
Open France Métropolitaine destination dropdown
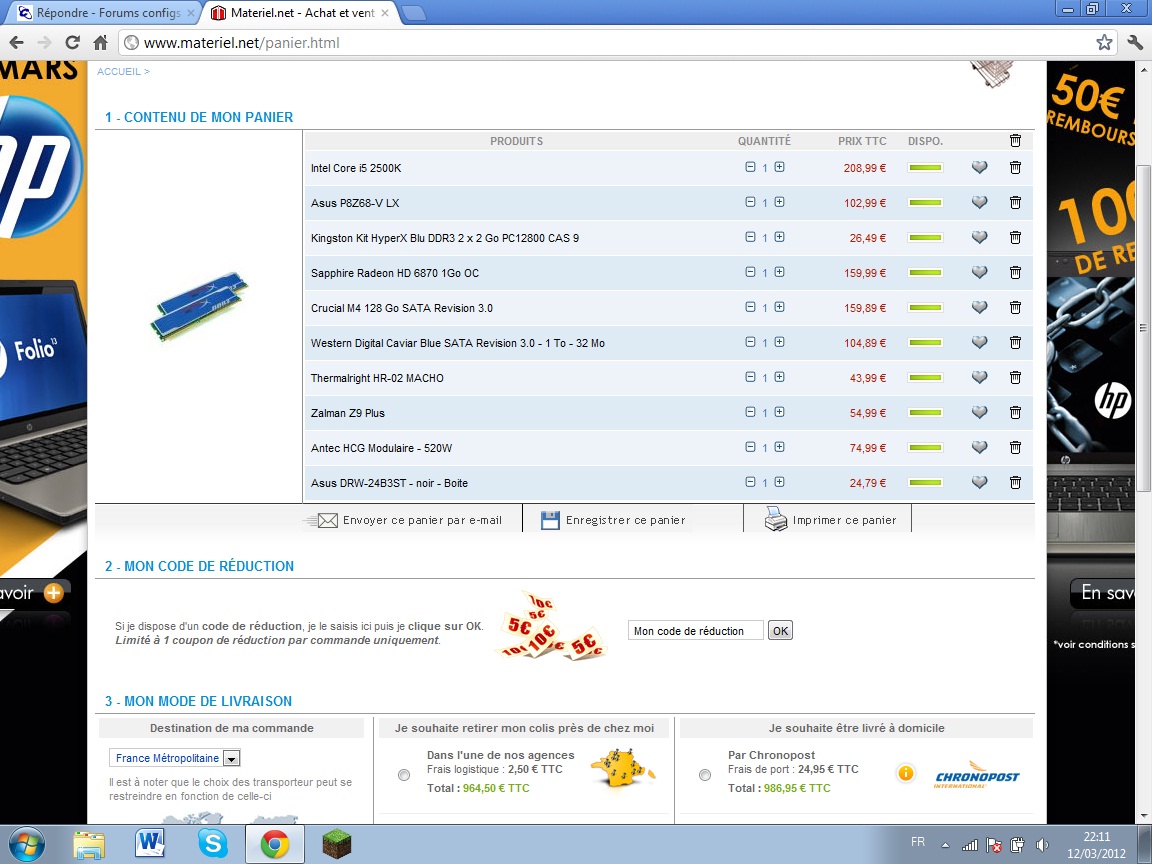click(231, 759)
